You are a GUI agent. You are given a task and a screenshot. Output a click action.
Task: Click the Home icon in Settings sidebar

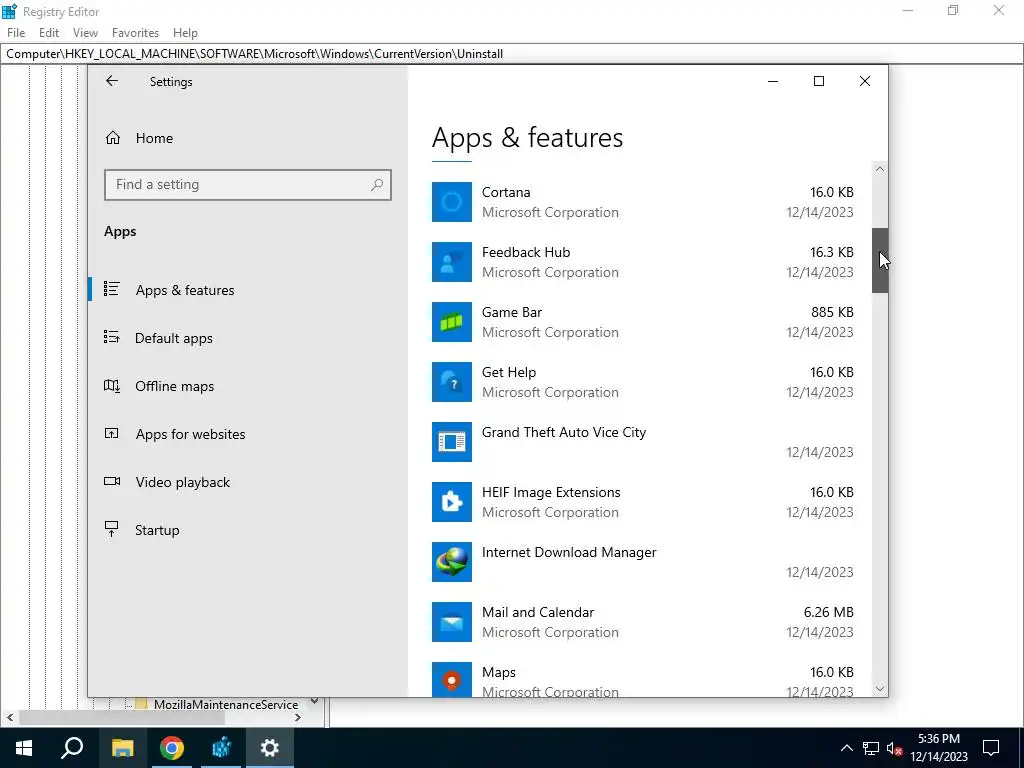113,138
